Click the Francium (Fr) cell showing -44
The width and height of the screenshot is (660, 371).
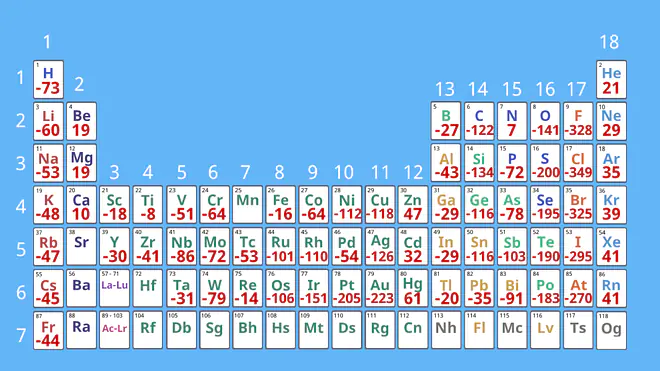click(48, 331)
